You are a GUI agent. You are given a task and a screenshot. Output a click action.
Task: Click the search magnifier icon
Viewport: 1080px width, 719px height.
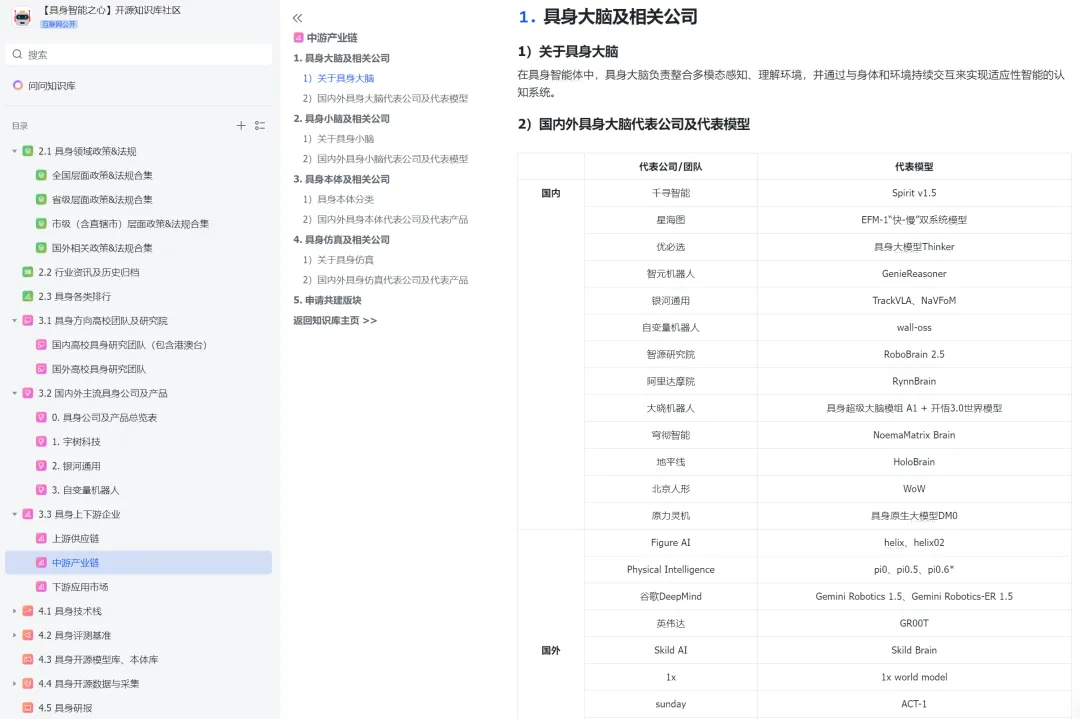point(17,54)
